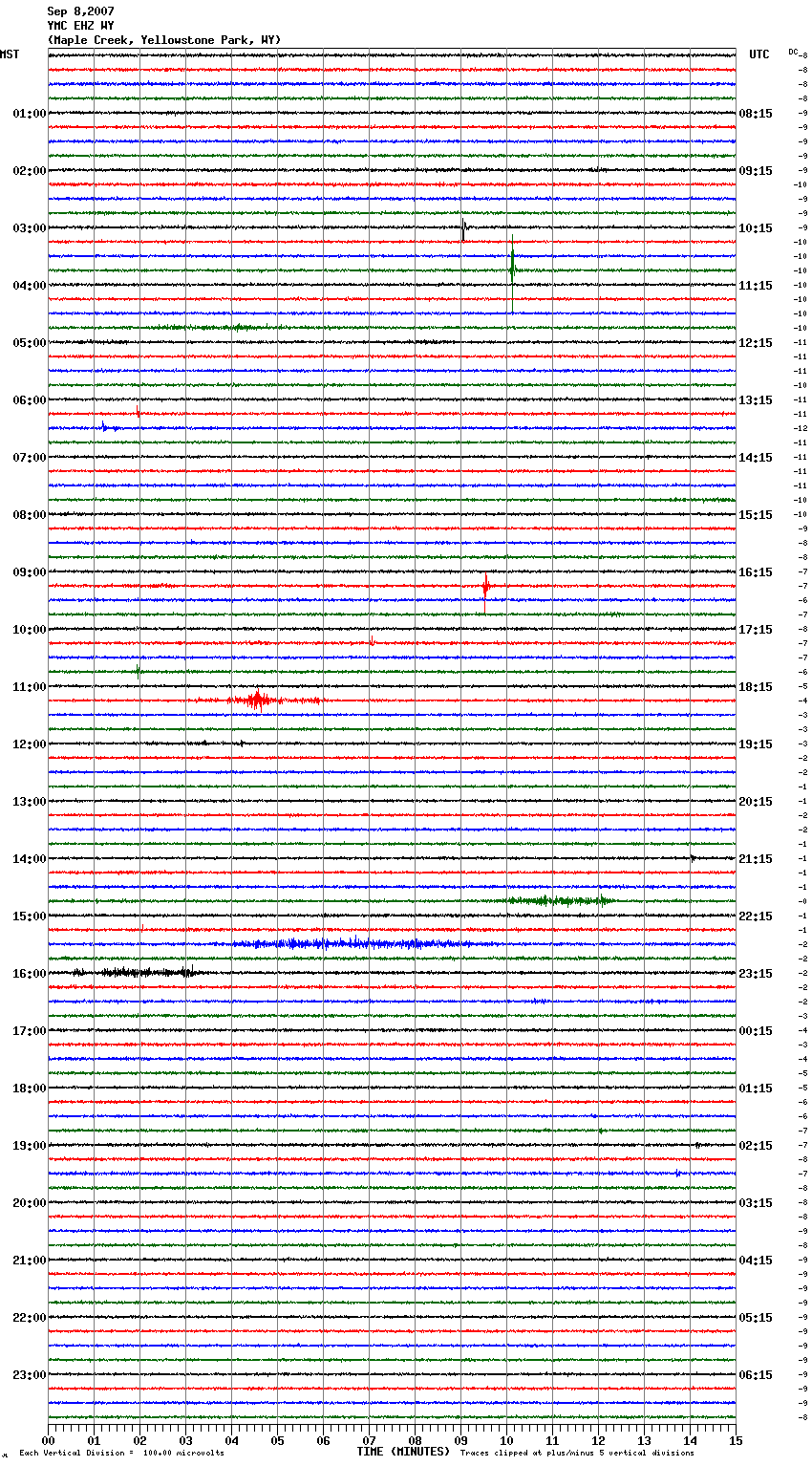
Task: Click minute tick label 15 on bottom axis
Action: tap(737, 1440)
